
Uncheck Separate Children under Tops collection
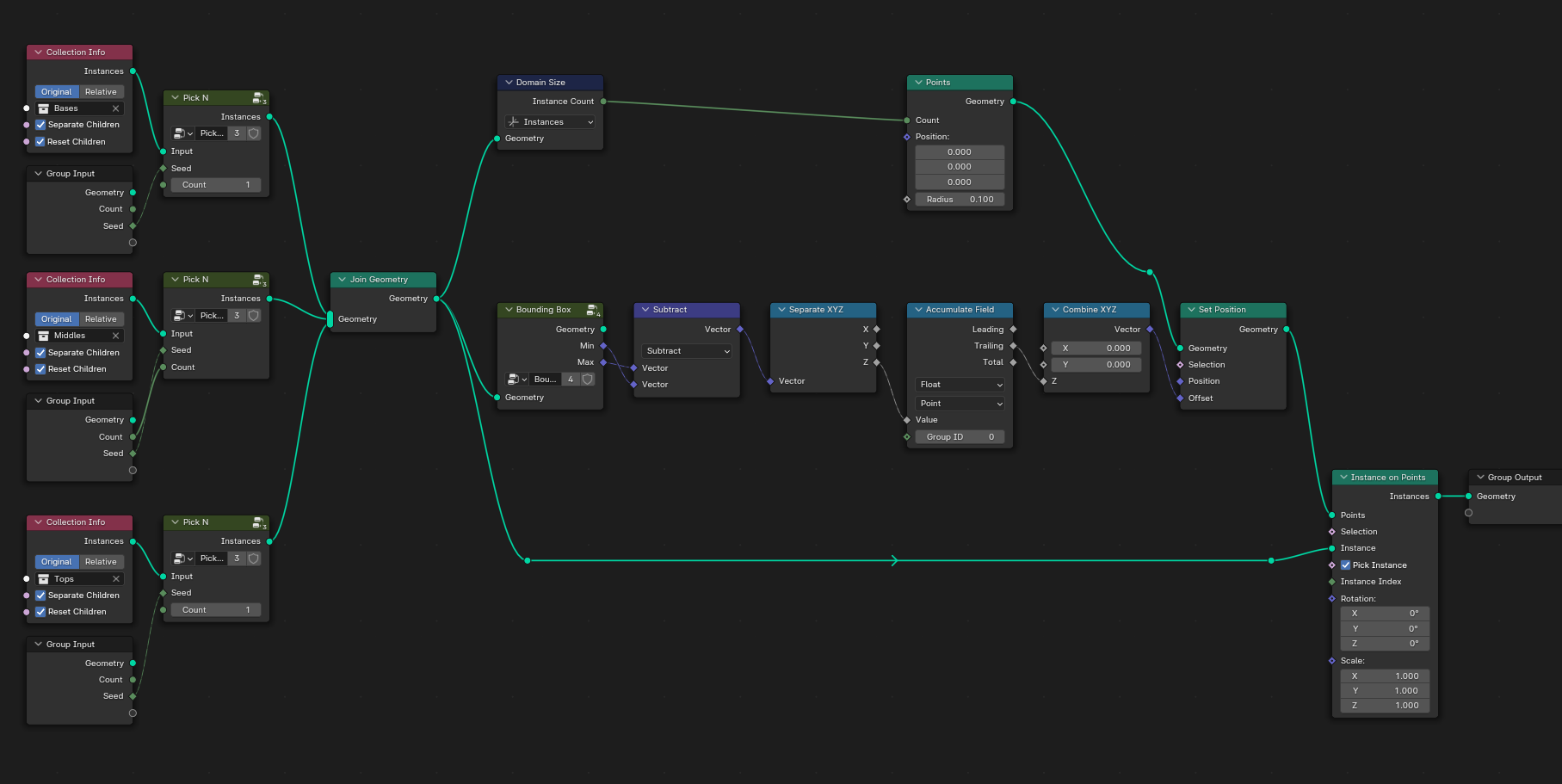click(40, 596)
